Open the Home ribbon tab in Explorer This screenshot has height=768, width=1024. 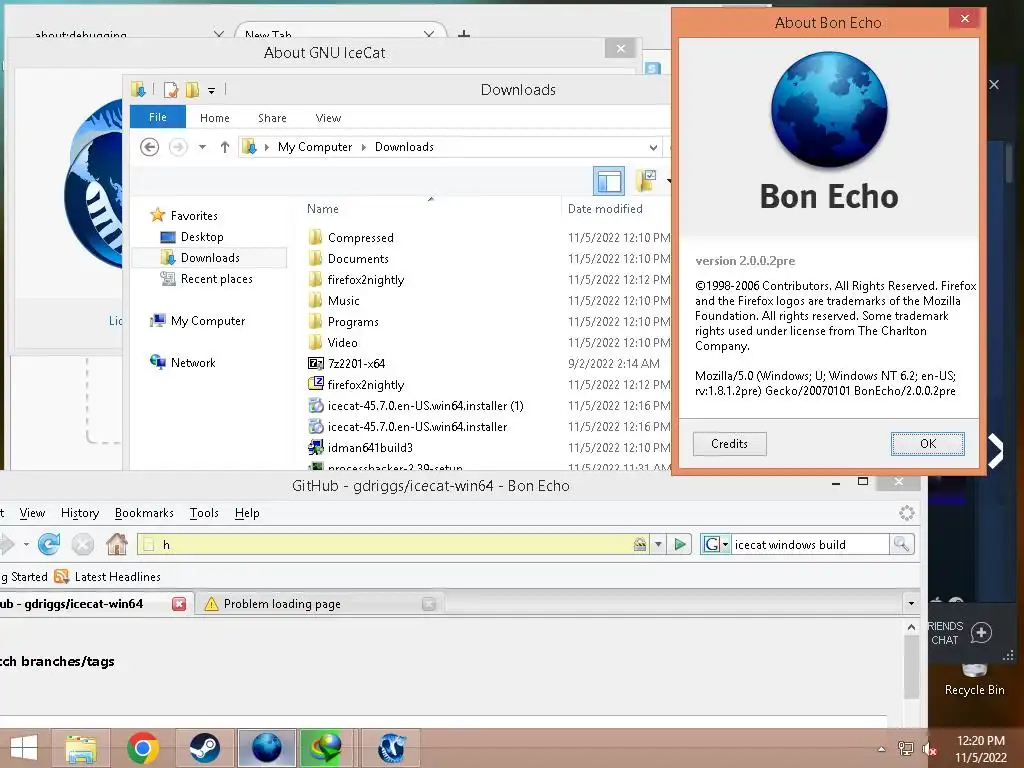215,118
